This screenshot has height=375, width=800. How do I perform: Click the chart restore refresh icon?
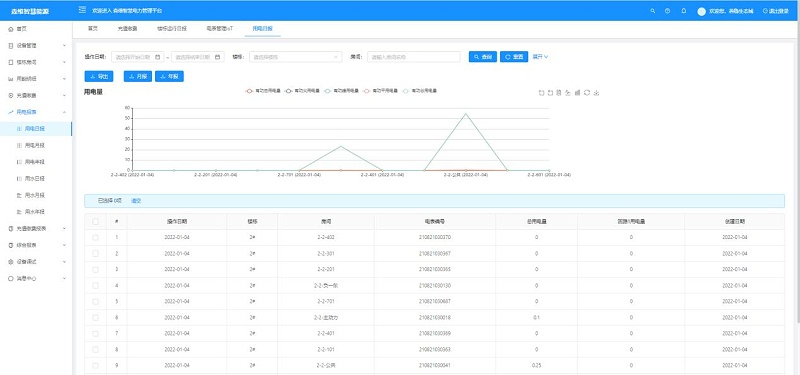click(x=587, y=92)
